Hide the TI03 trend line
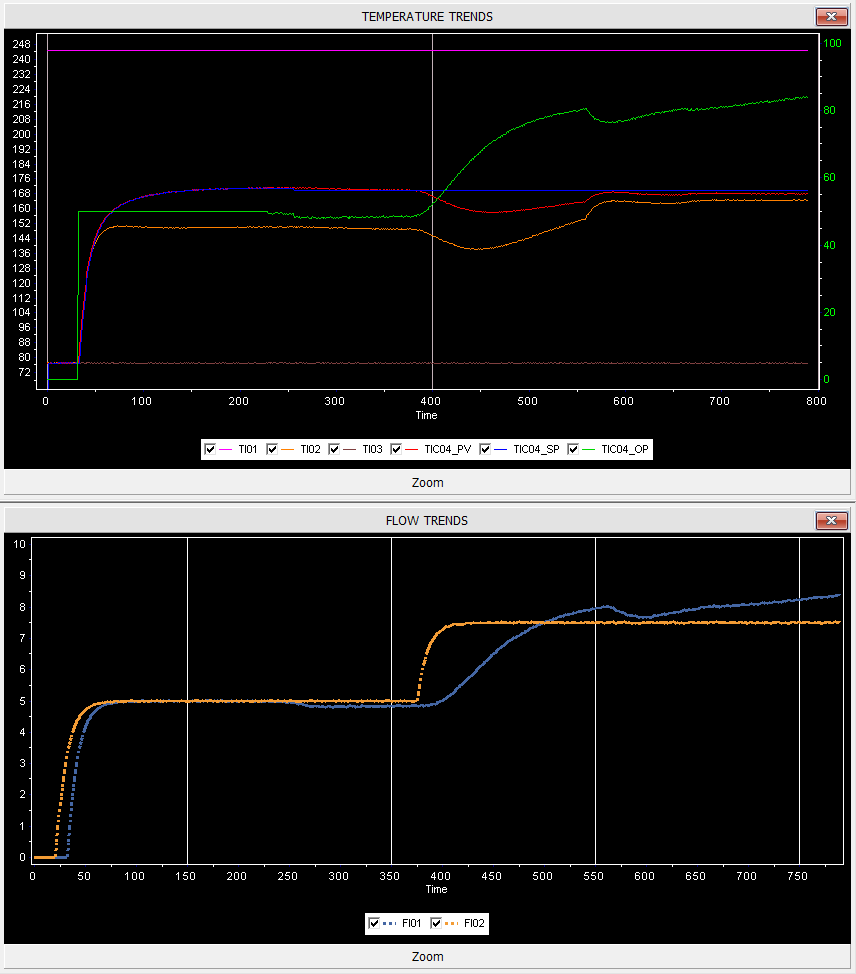The width and height of the screenshot is (856, 974). coord(334,450)
